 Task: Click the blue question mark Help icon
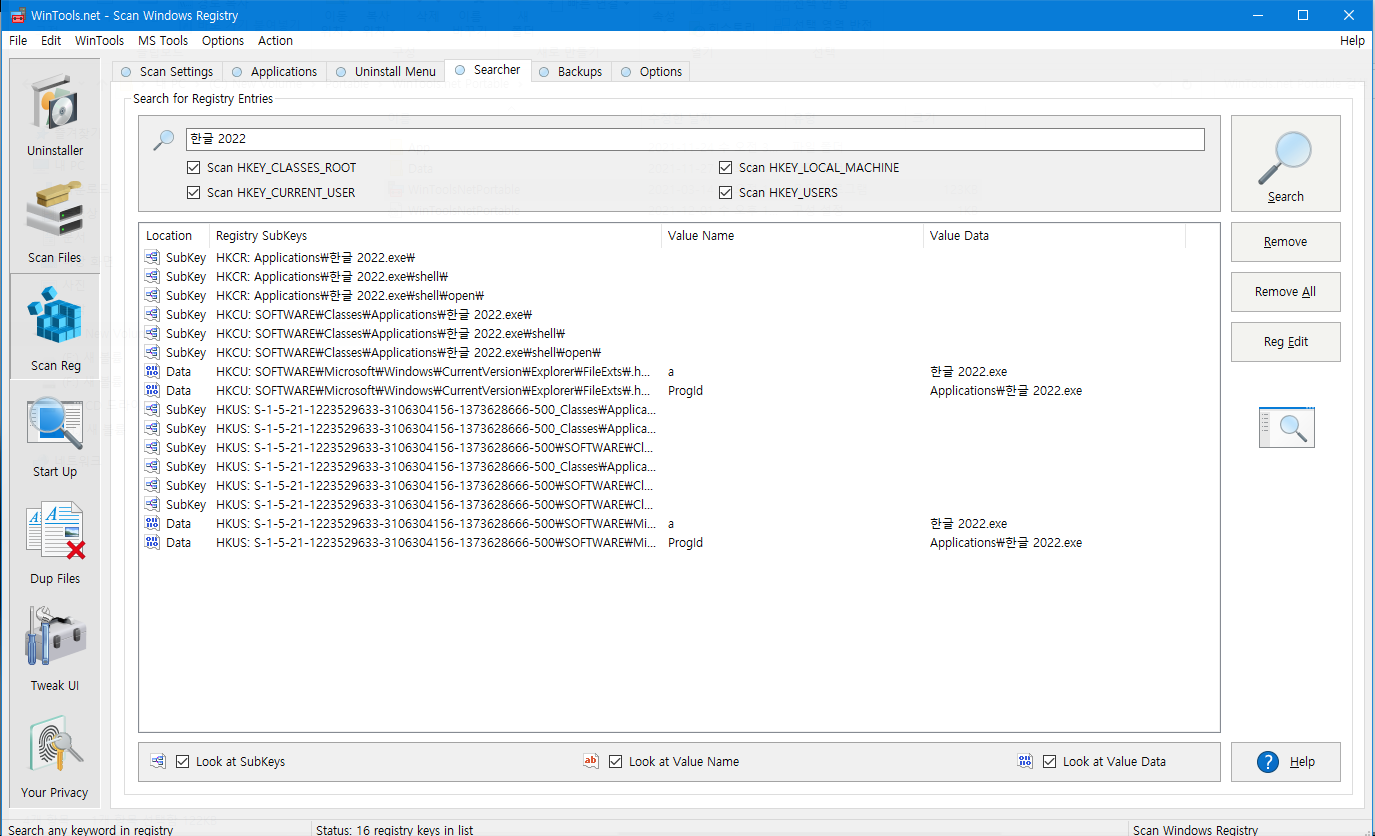[x=1268, y=762]
